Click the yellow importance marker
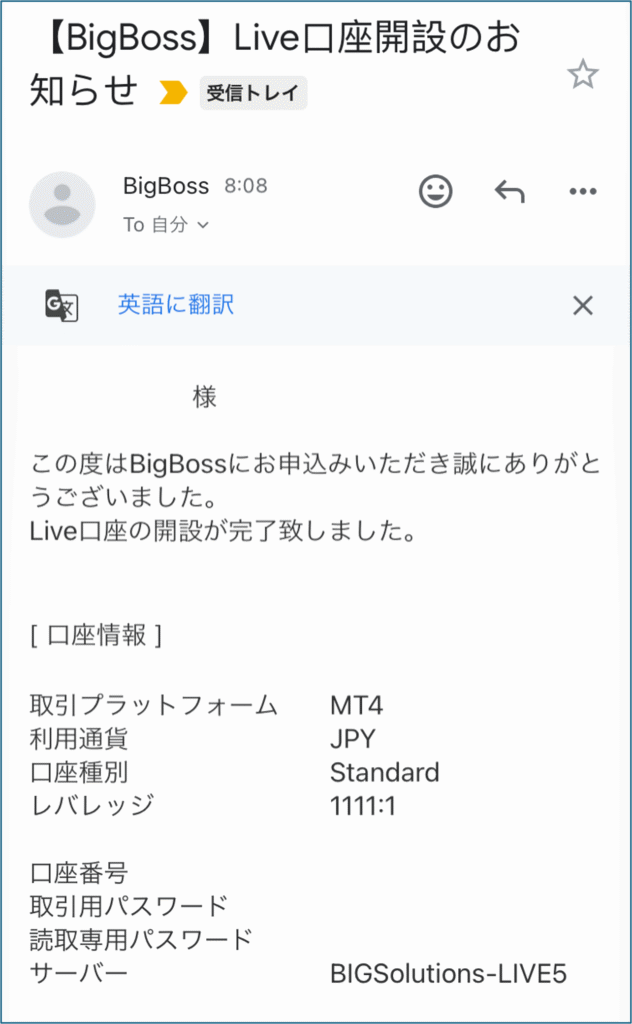632x1024 pixels. (173, 93)
